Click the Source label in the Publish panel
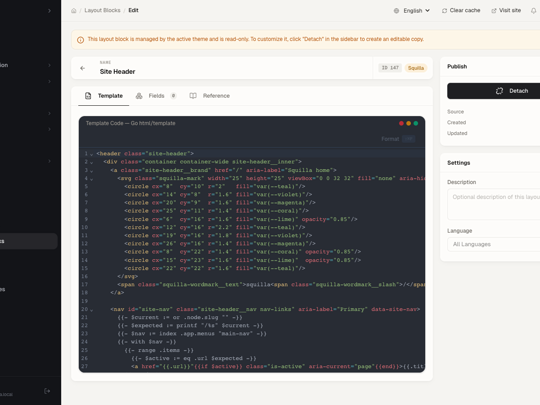This screenshot has width=540, height=405. (455, 112)
